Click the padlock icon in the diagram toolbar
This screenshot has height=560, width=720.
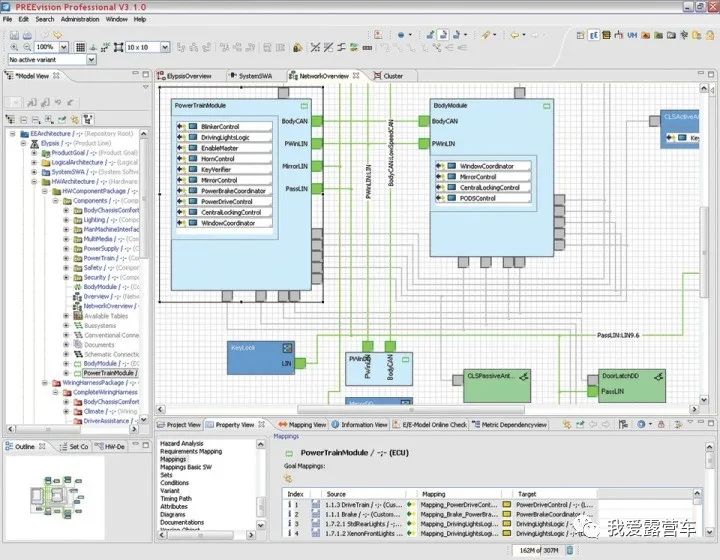(298, 47)
